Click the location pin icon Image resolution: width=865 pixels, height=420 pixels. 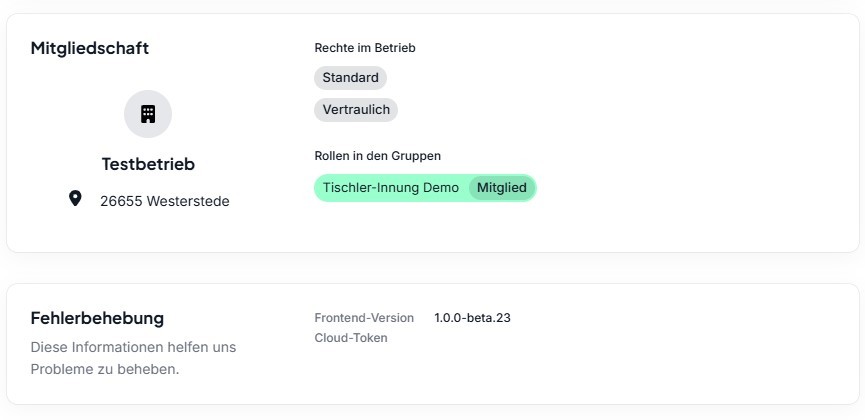pos(75,198)
